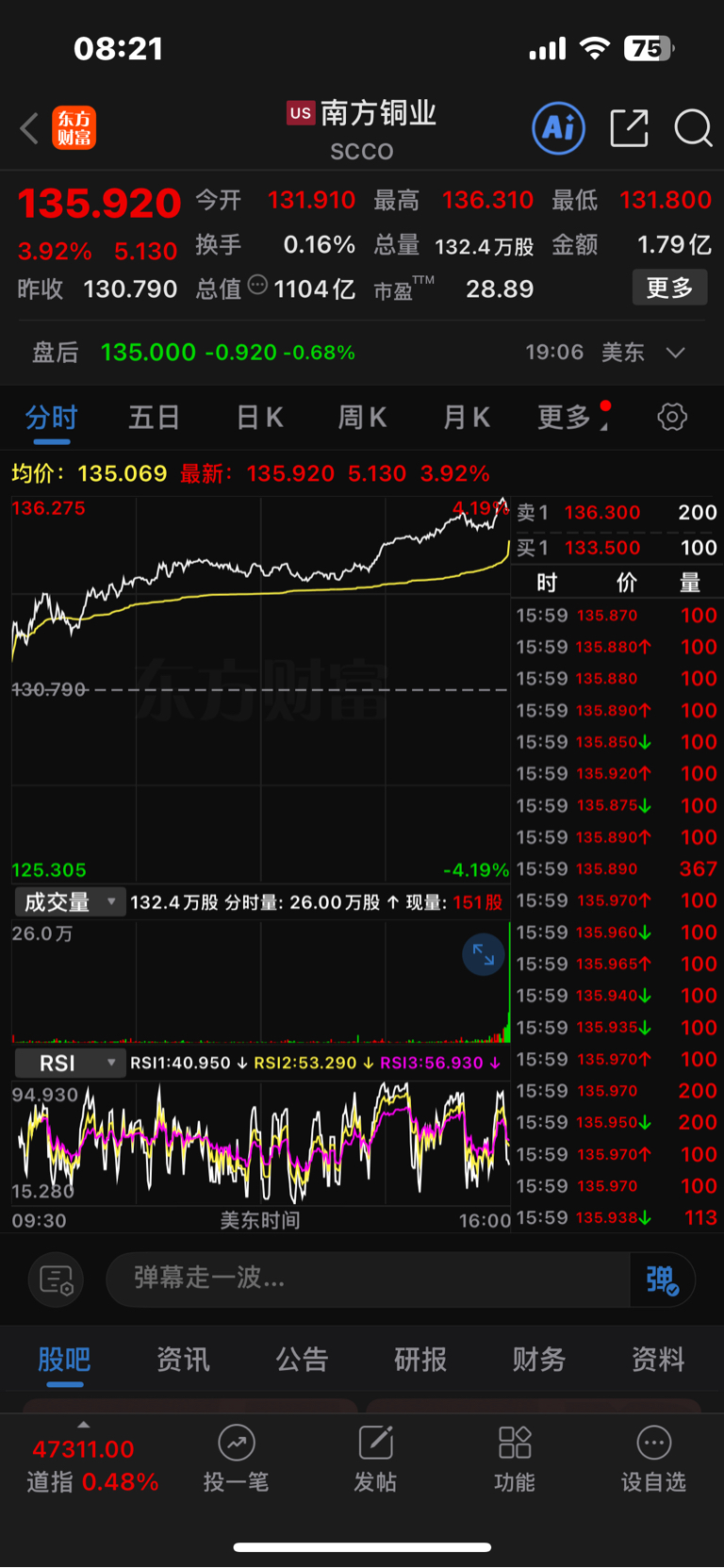Tap the share export icon
The image size is (724, 1568).
629,128
